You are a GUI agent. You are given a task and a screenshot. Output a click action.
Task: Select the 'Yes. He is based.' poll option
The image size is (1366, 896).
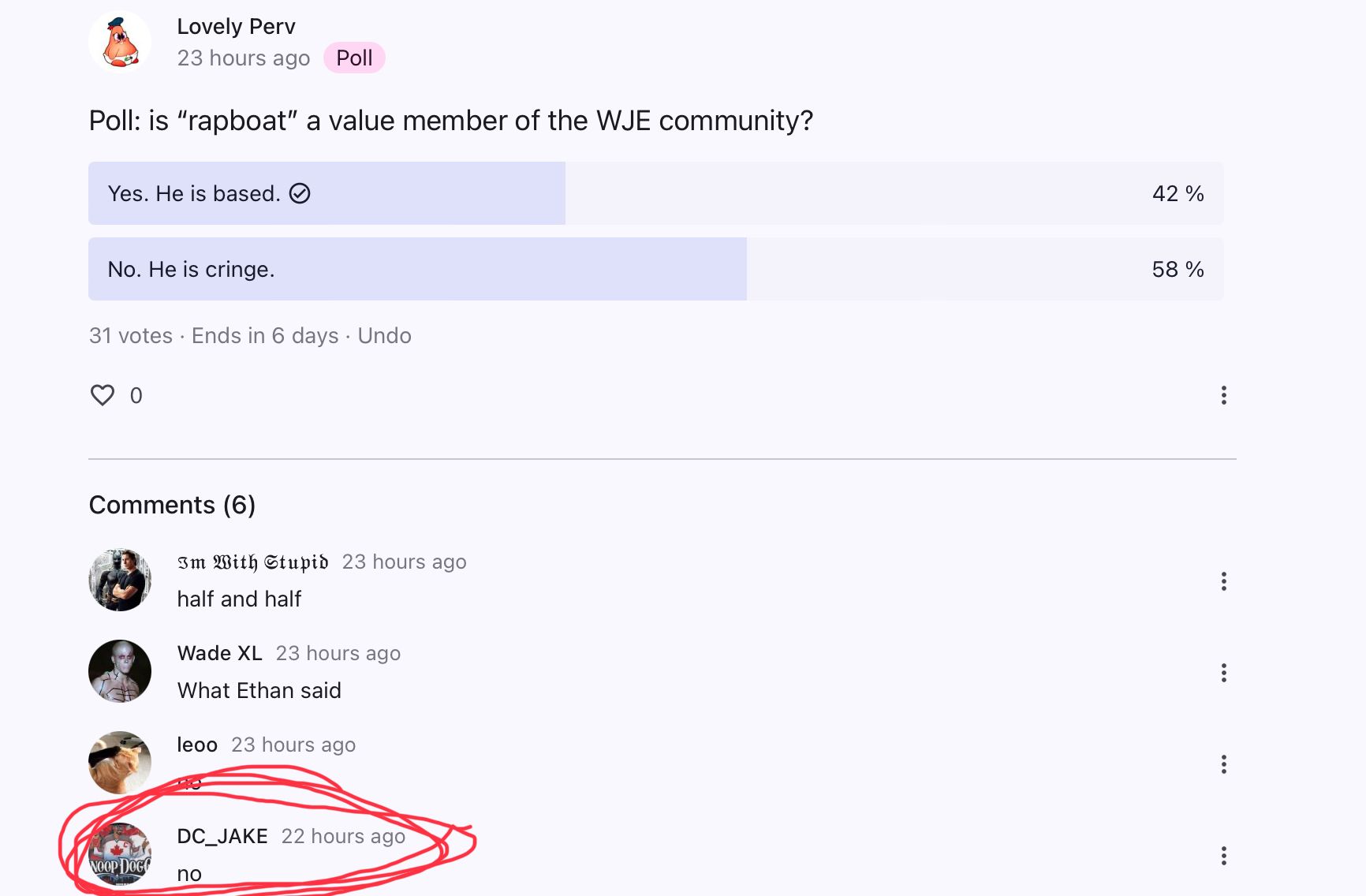pyautogui.click(x=655, y=193)
